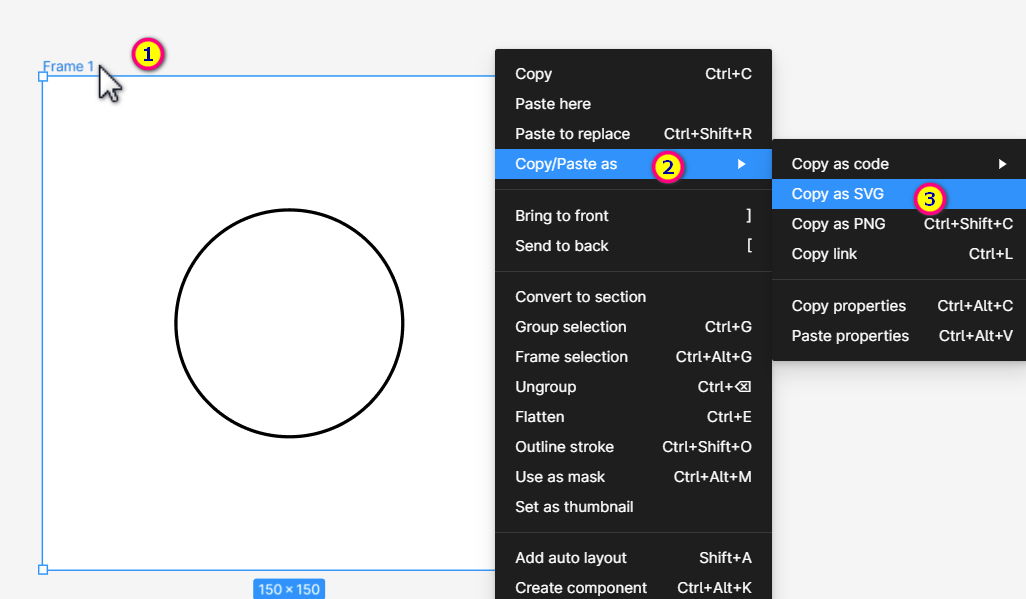
Task: Expand the Copy/Paste as submenu
Action: coord(566,164)
